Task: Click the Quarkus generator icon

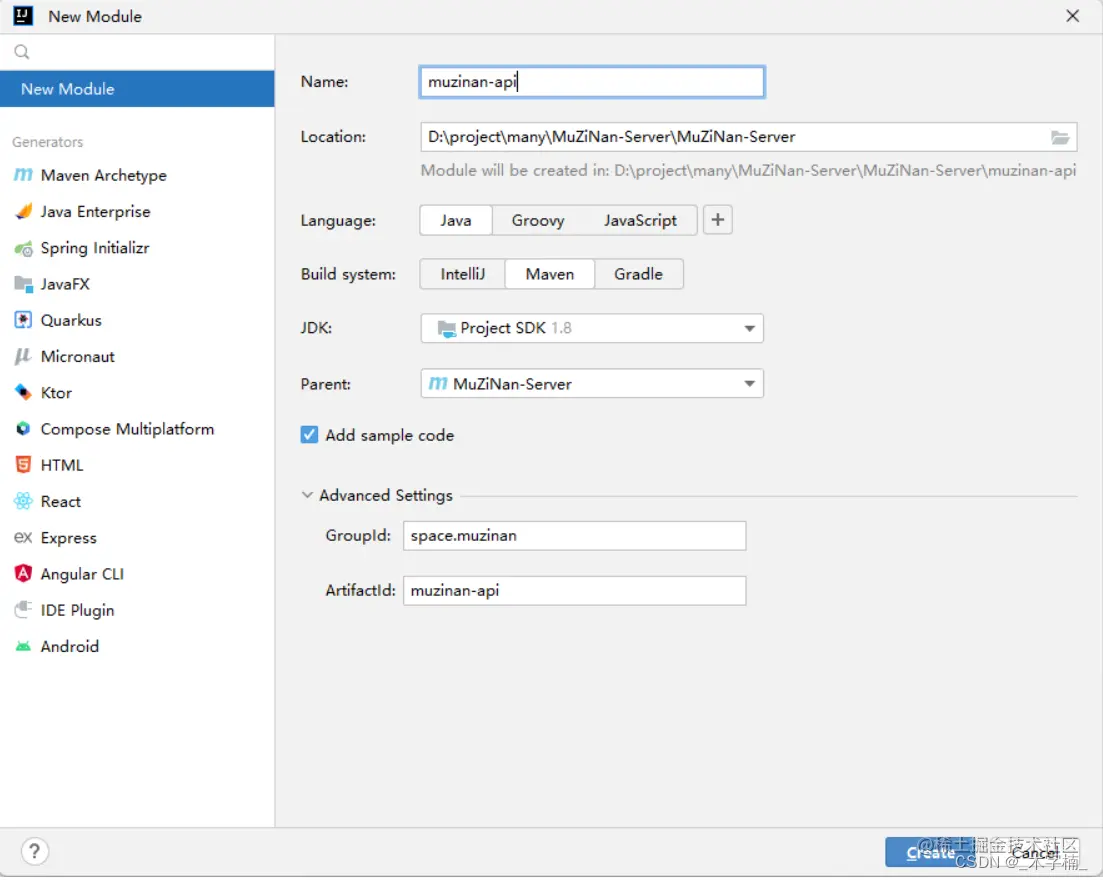Action: point(23,320)
